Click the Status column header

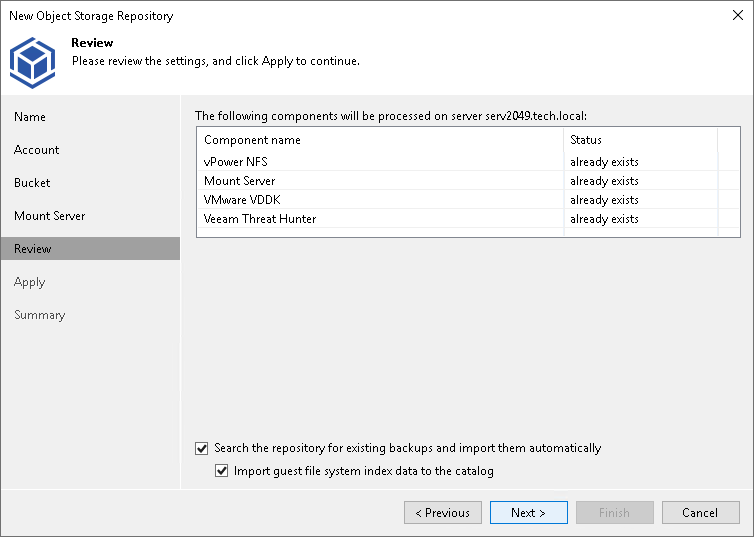641,140
